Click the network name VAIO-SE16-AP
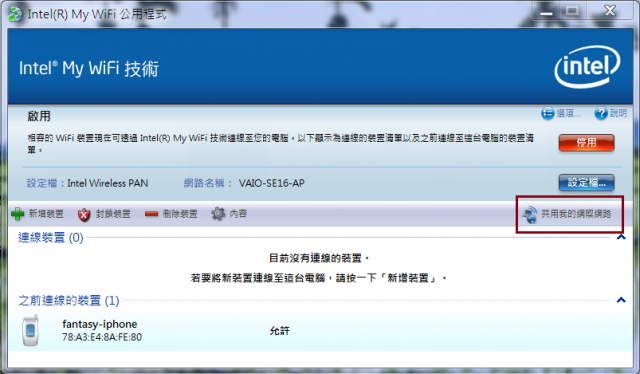The image size is (640, 374). coord(271,183)
